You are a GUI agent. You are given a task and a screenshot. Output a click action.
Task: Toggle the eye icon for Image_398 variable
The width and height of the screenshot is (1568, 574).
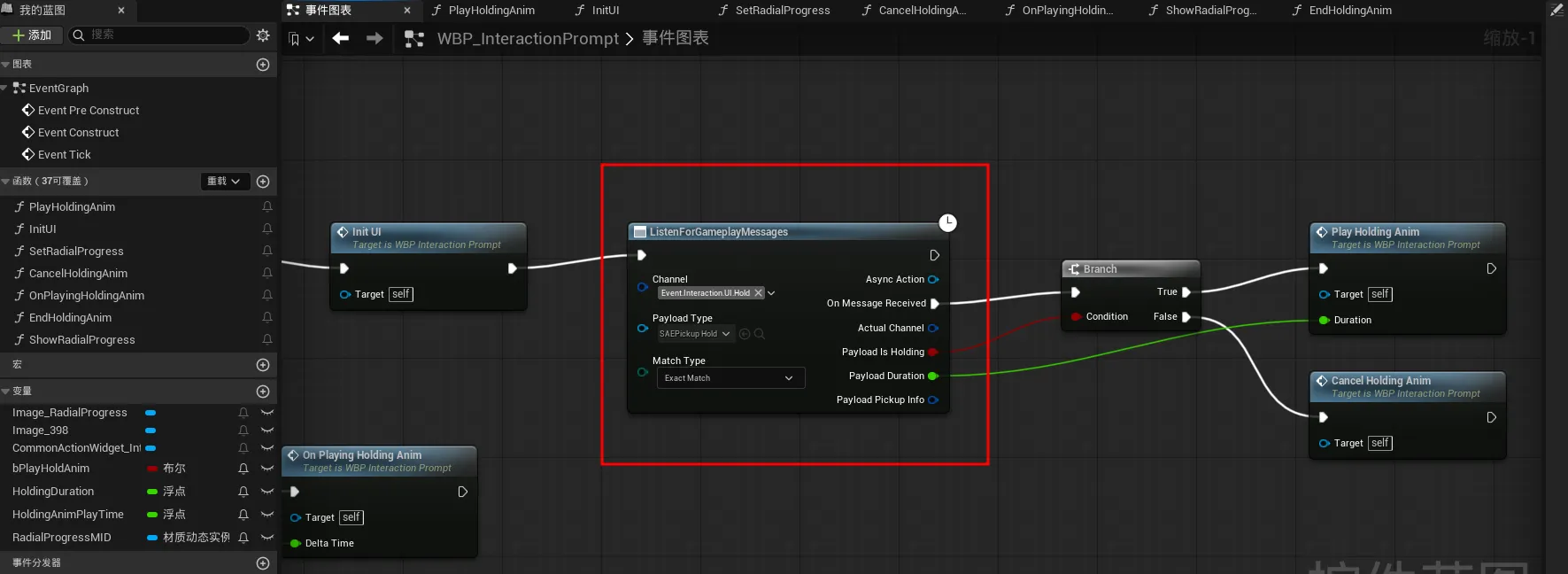(x=267, y=430)
